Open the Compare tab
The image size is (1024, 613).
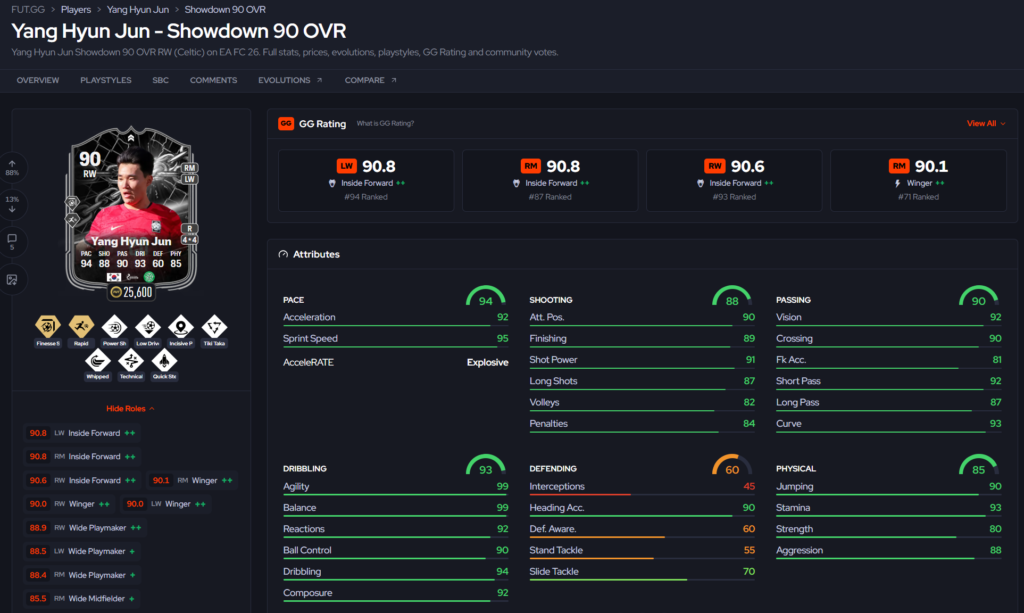tap(370, 80)
